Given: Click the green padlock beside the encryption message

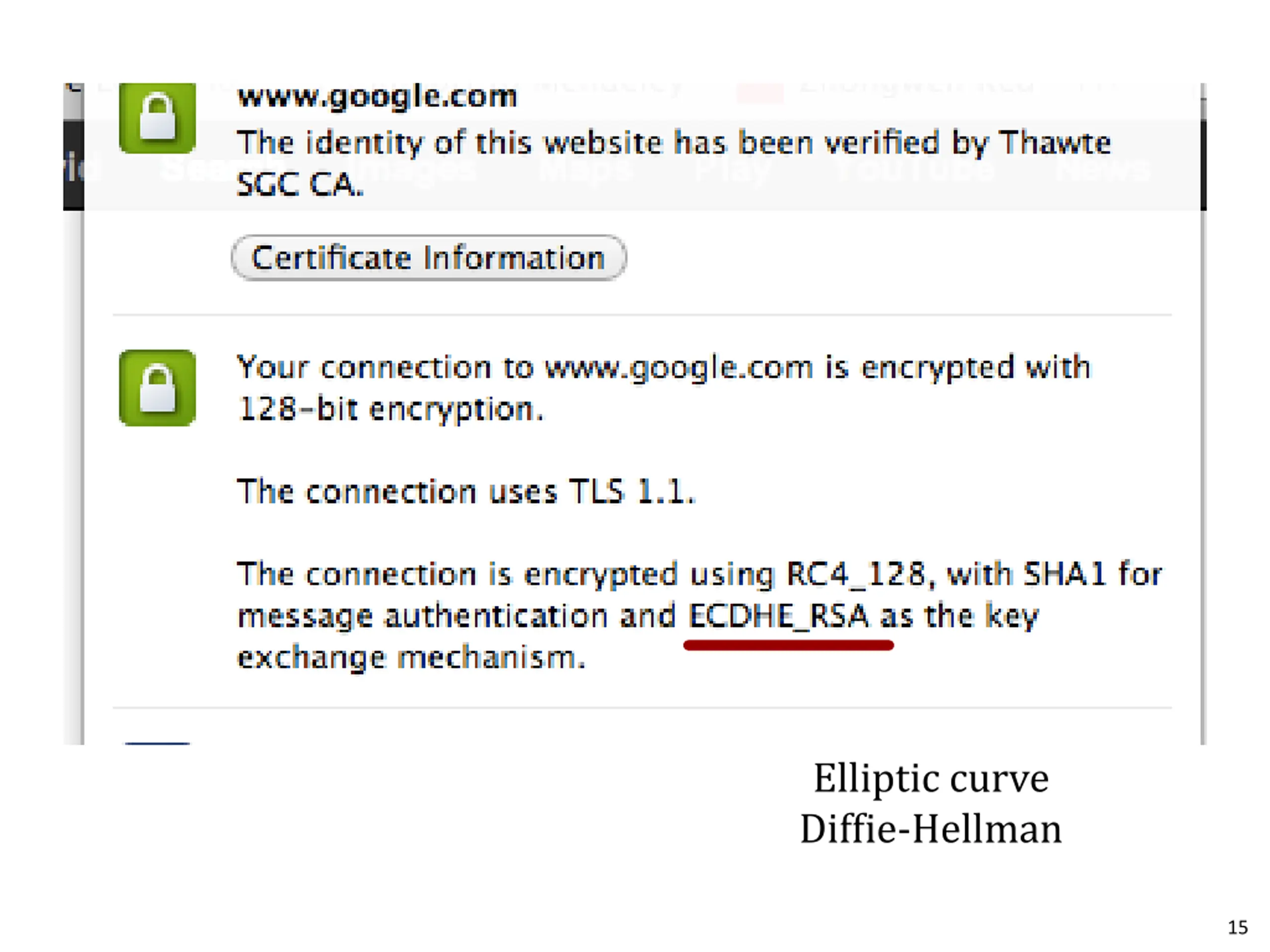Looking at the screenshot, I should pyautogui.click(x=157, y=388).
